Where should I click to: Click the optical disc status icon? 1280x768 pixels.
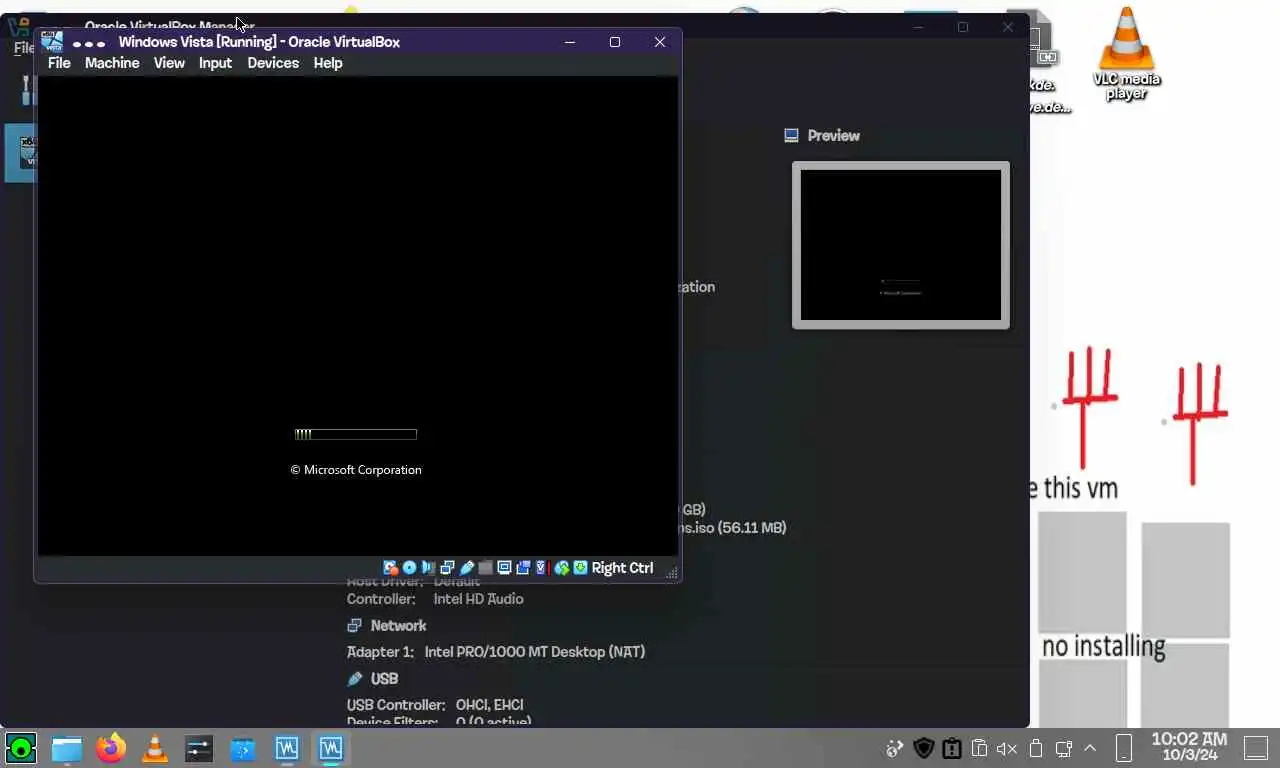[x=409, y=568]
